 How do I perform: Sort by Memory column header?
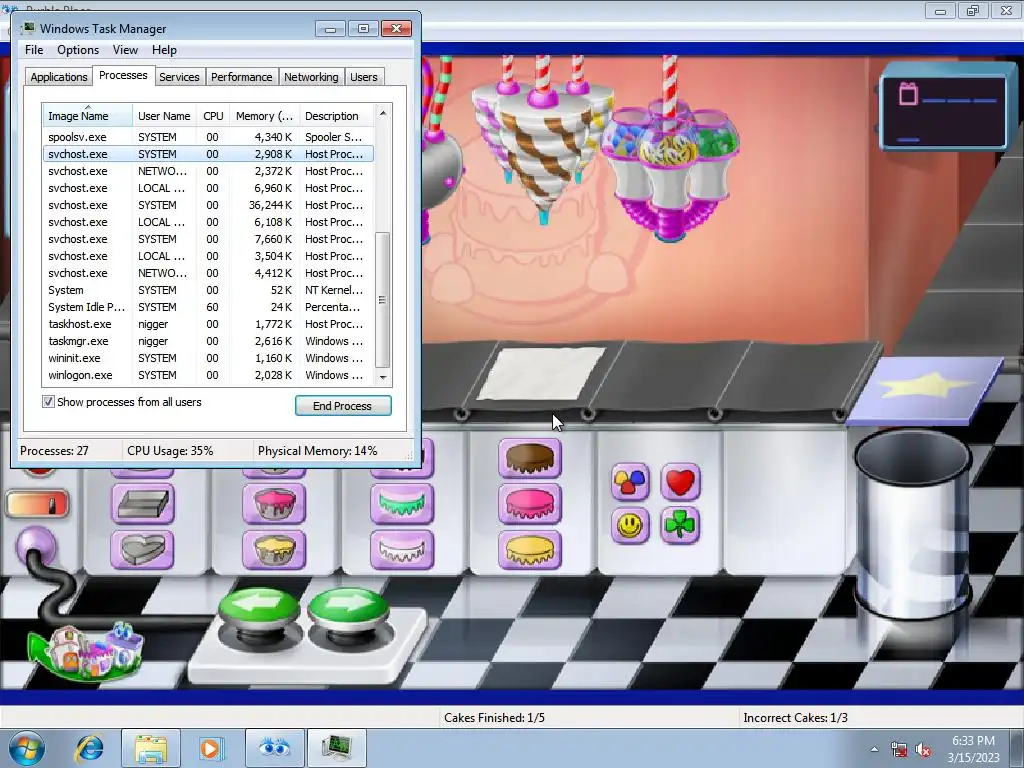coord(264,116)
